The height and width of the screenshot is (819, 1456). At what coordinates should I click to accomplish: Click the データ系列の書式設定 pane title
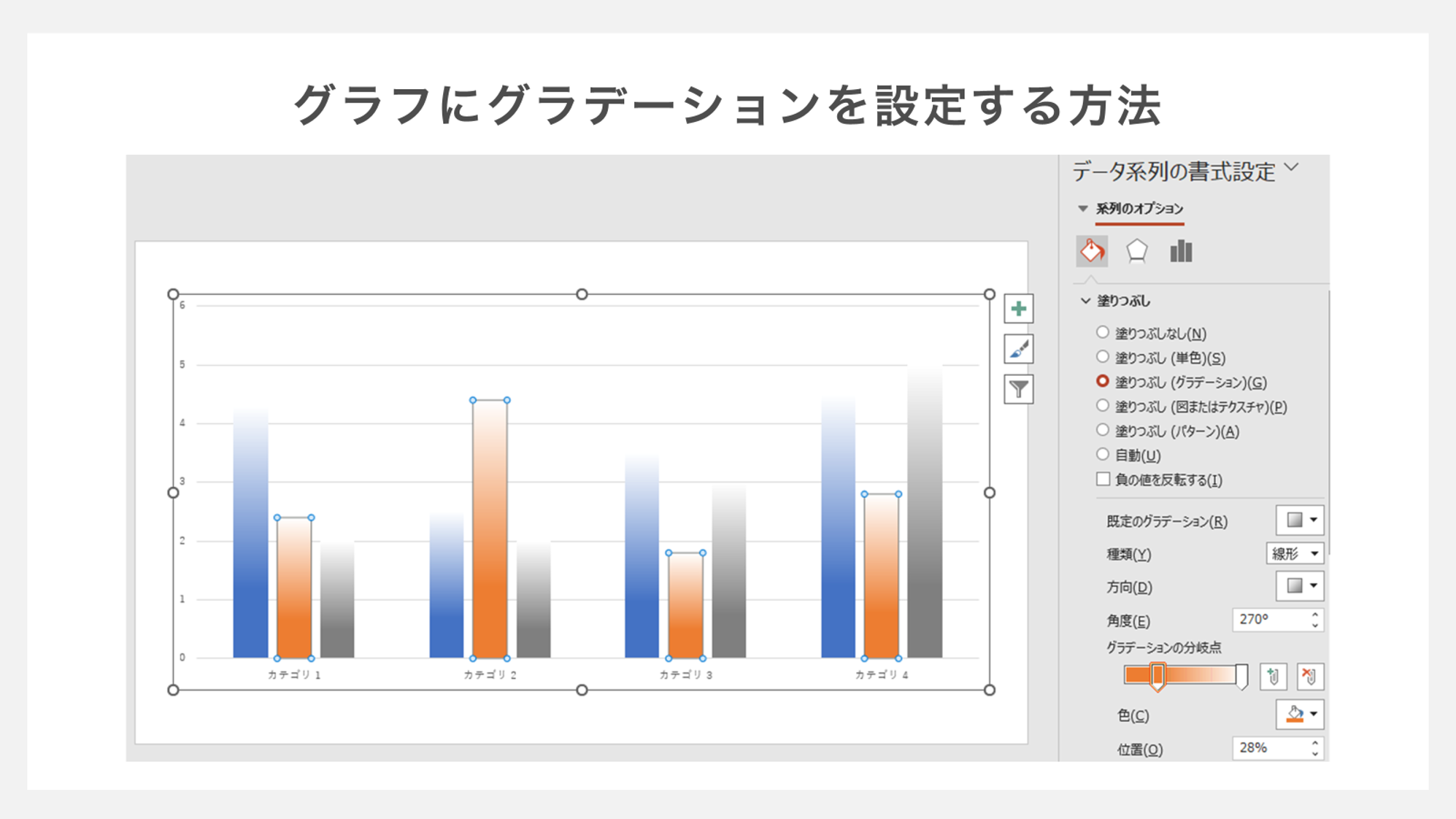[1174, 172]
